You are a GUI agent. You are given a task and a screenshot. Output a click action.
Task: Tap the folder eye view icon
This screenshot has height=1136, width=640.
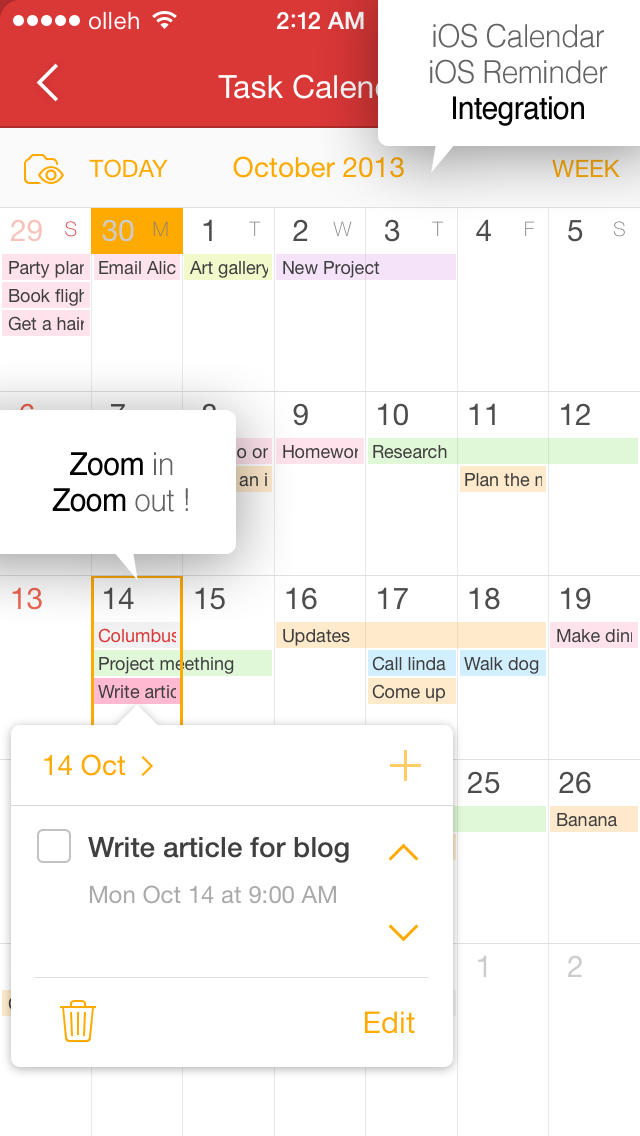coord(44,169)
